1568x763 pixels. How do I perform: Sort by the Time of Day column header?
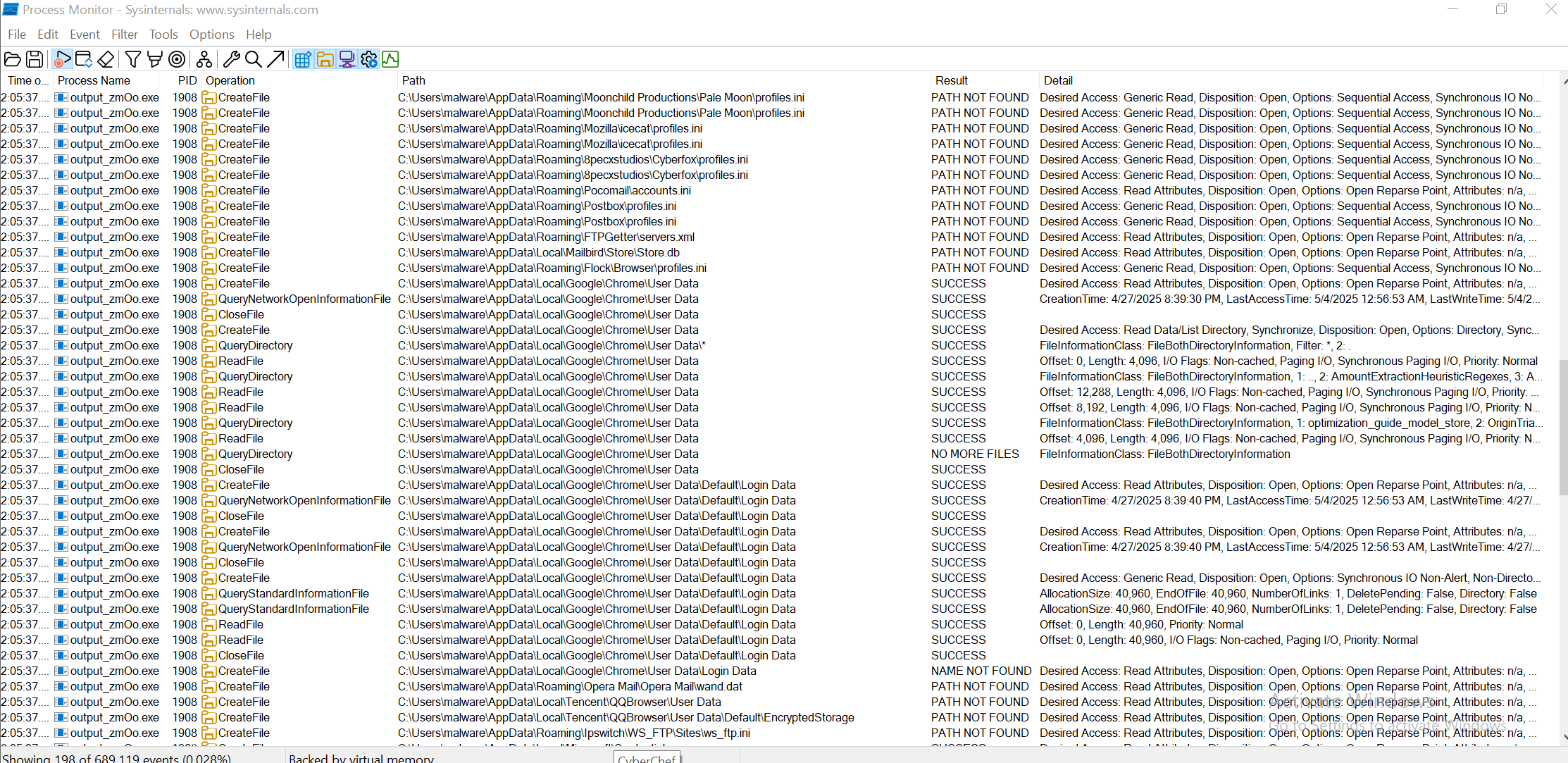26,80
